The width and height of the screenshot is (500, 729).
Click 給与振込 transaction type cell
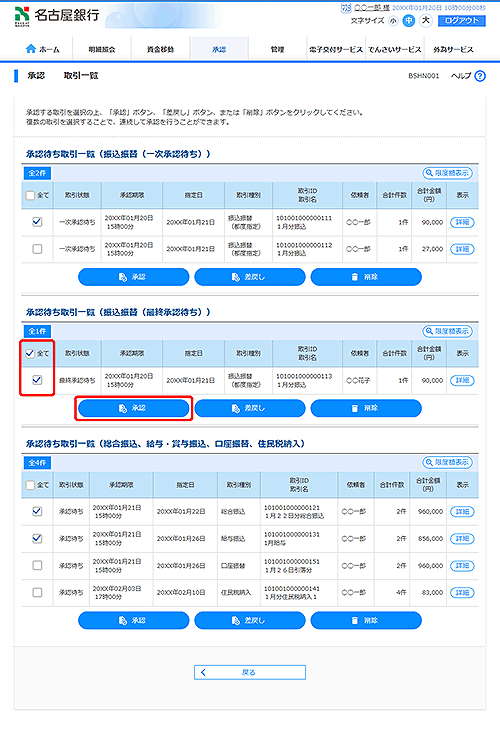[x=233, y=538]
